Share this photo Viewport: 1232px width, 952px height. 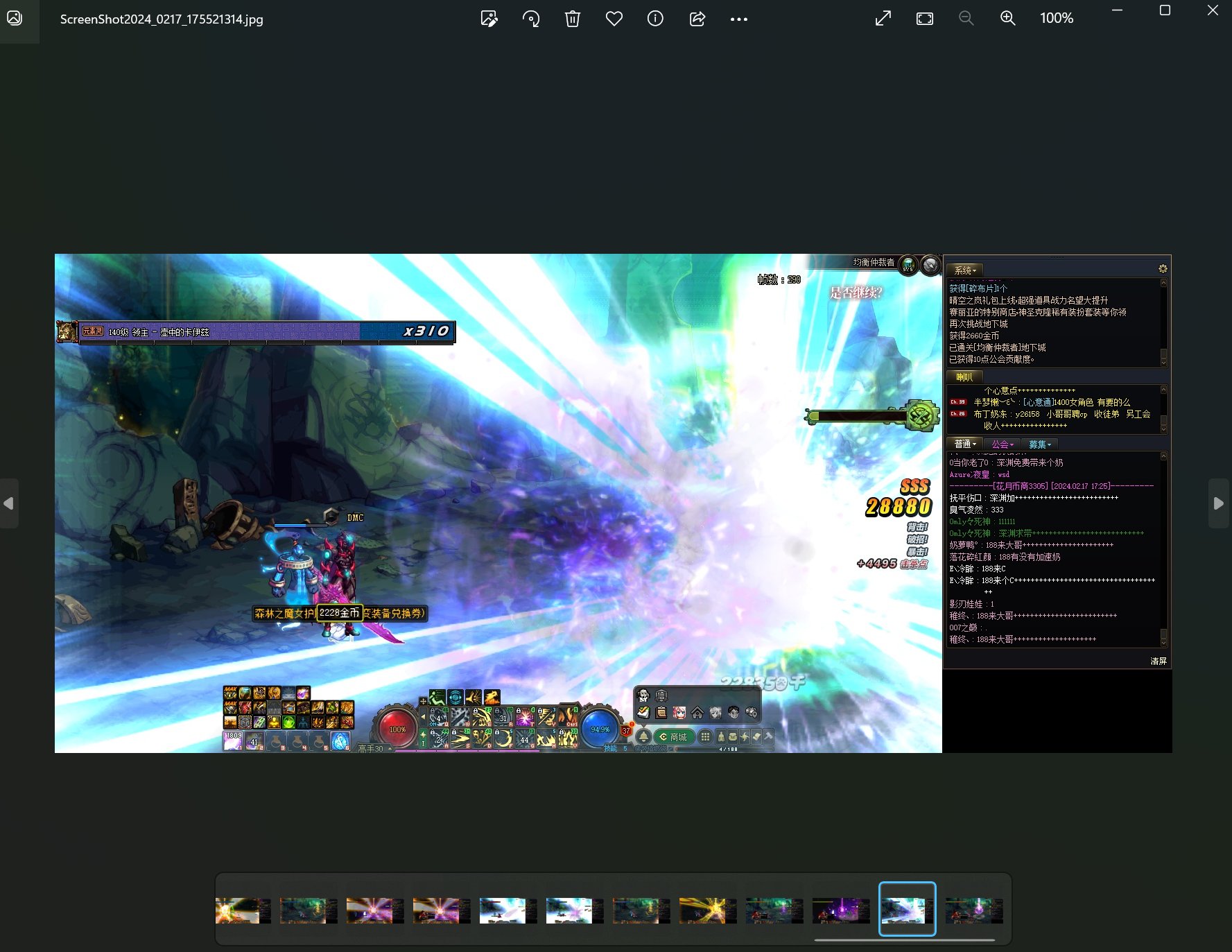tap(697, 19)
